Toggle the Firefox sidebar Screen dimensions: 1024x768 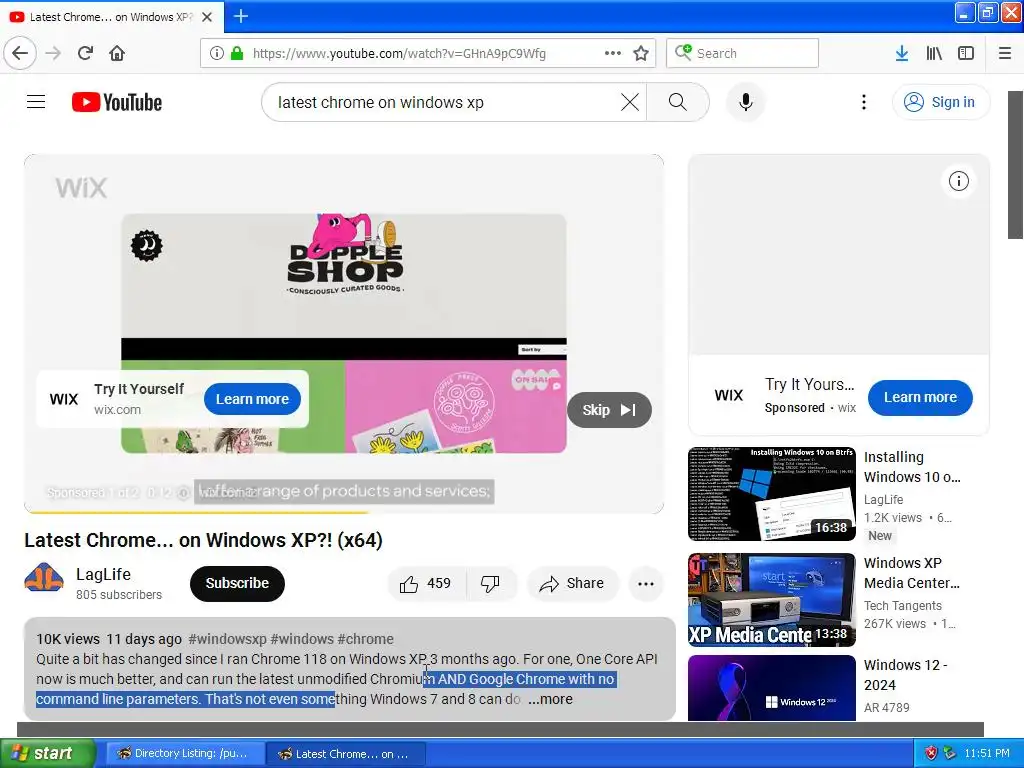(x=966, y=53)
